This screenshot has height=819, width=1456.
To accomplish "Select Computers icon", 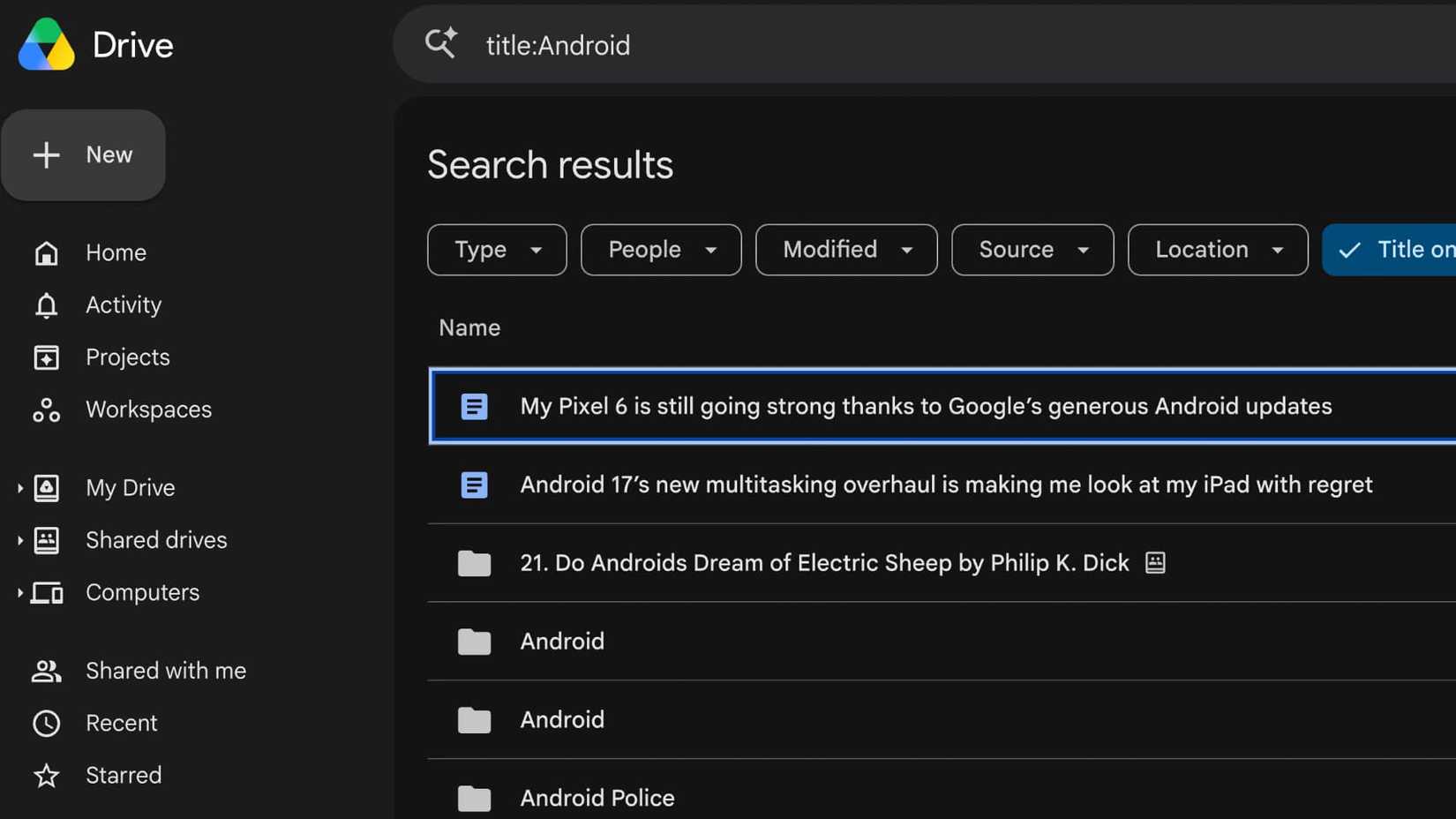I will pos(46,593).
